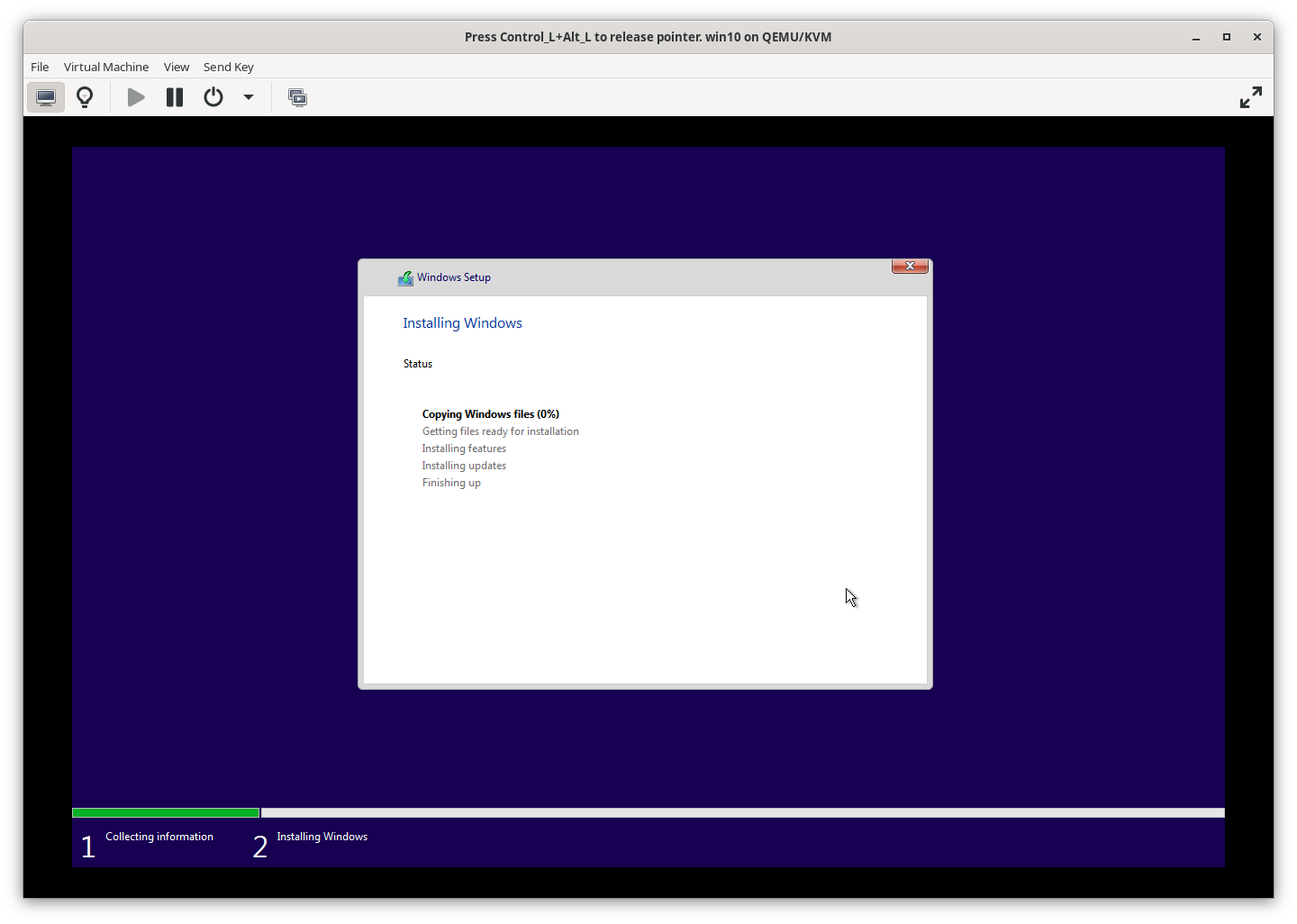
Task: Shut down the virtual machine power icon
Action: 213,97
